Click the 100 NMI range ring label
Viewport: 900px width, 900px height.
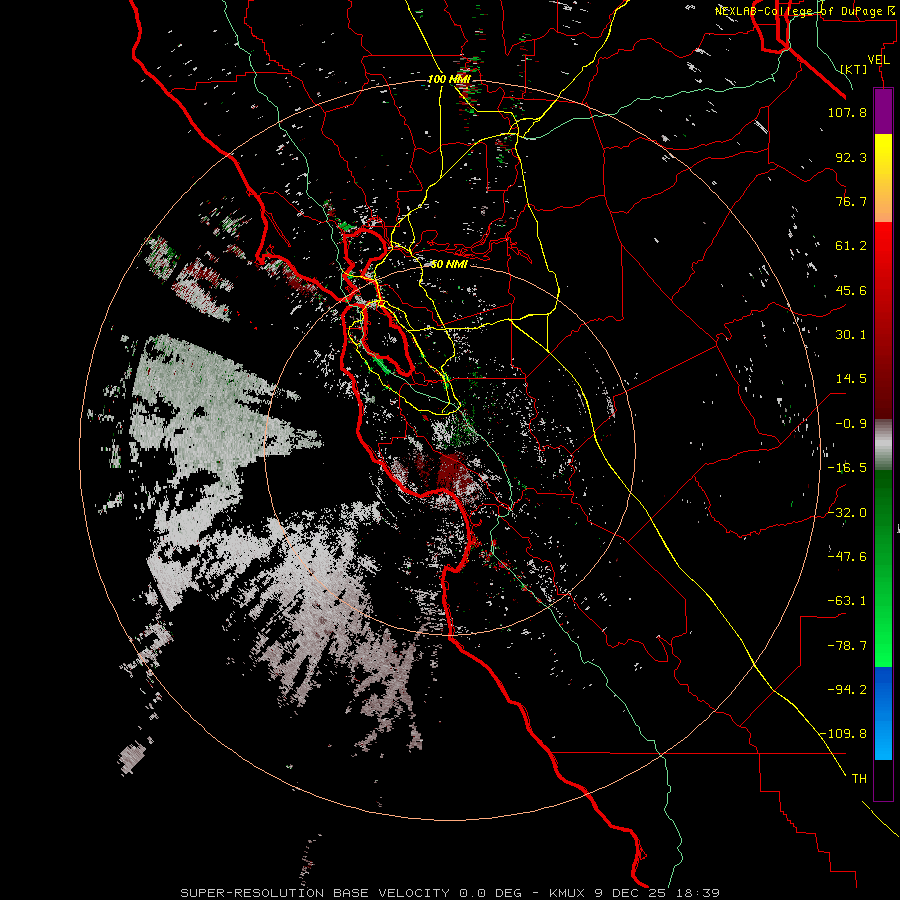(x=449, y=79)
